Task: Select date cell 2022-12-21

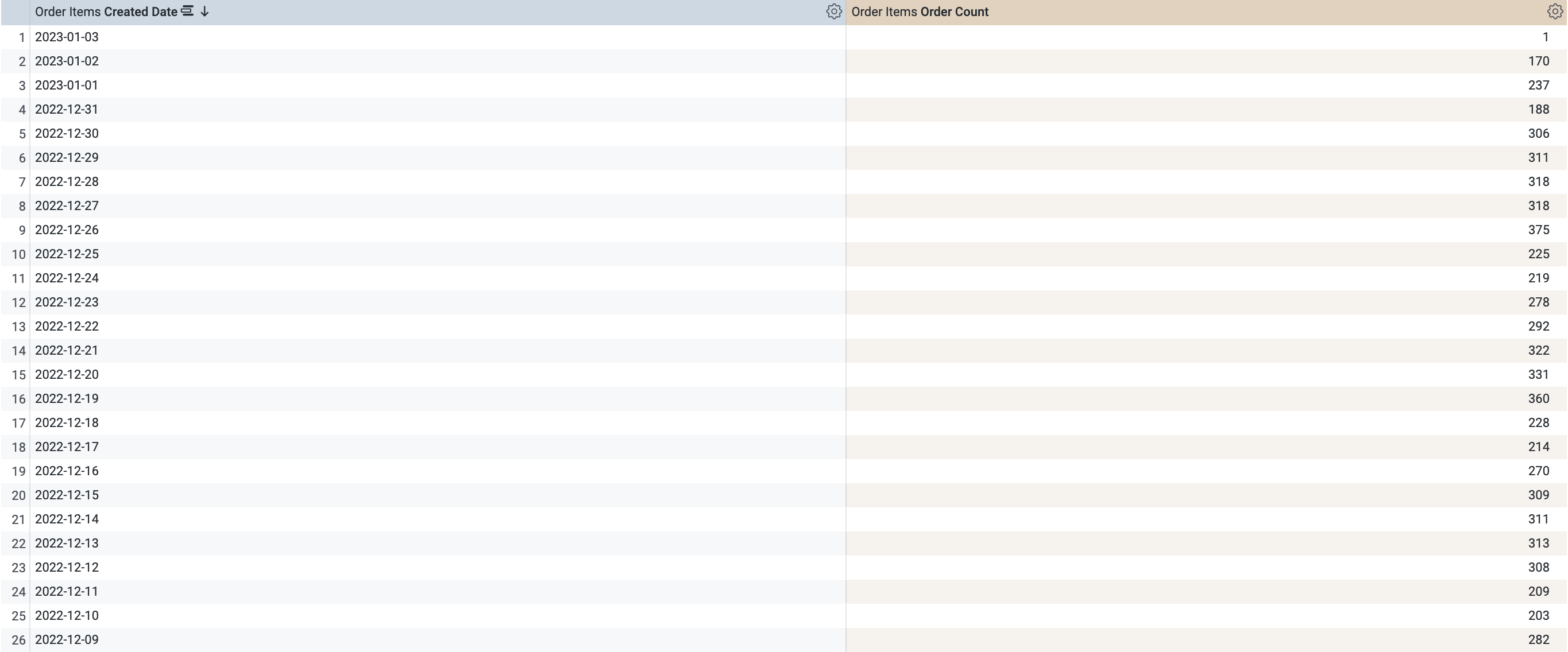Action: (67, 350)
